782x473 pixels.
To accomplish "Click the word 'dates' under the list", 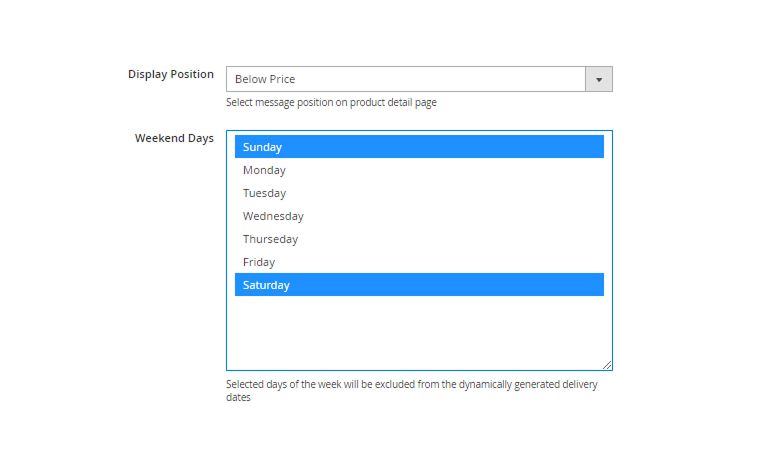I will 238,397.
